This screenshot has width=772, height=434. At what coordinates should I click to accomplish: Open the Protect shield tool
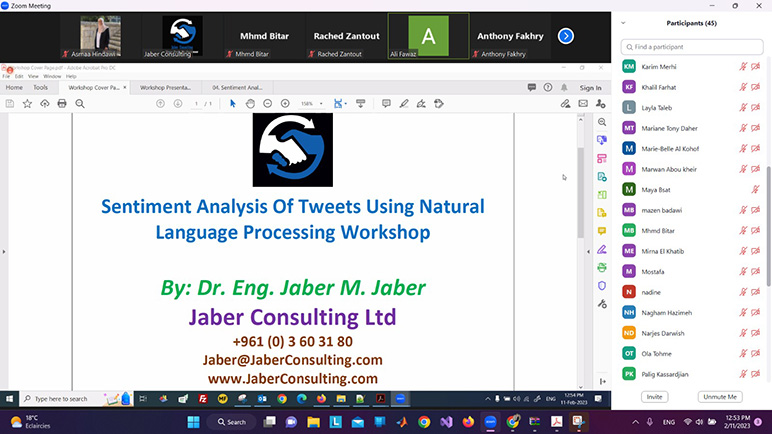602,286
